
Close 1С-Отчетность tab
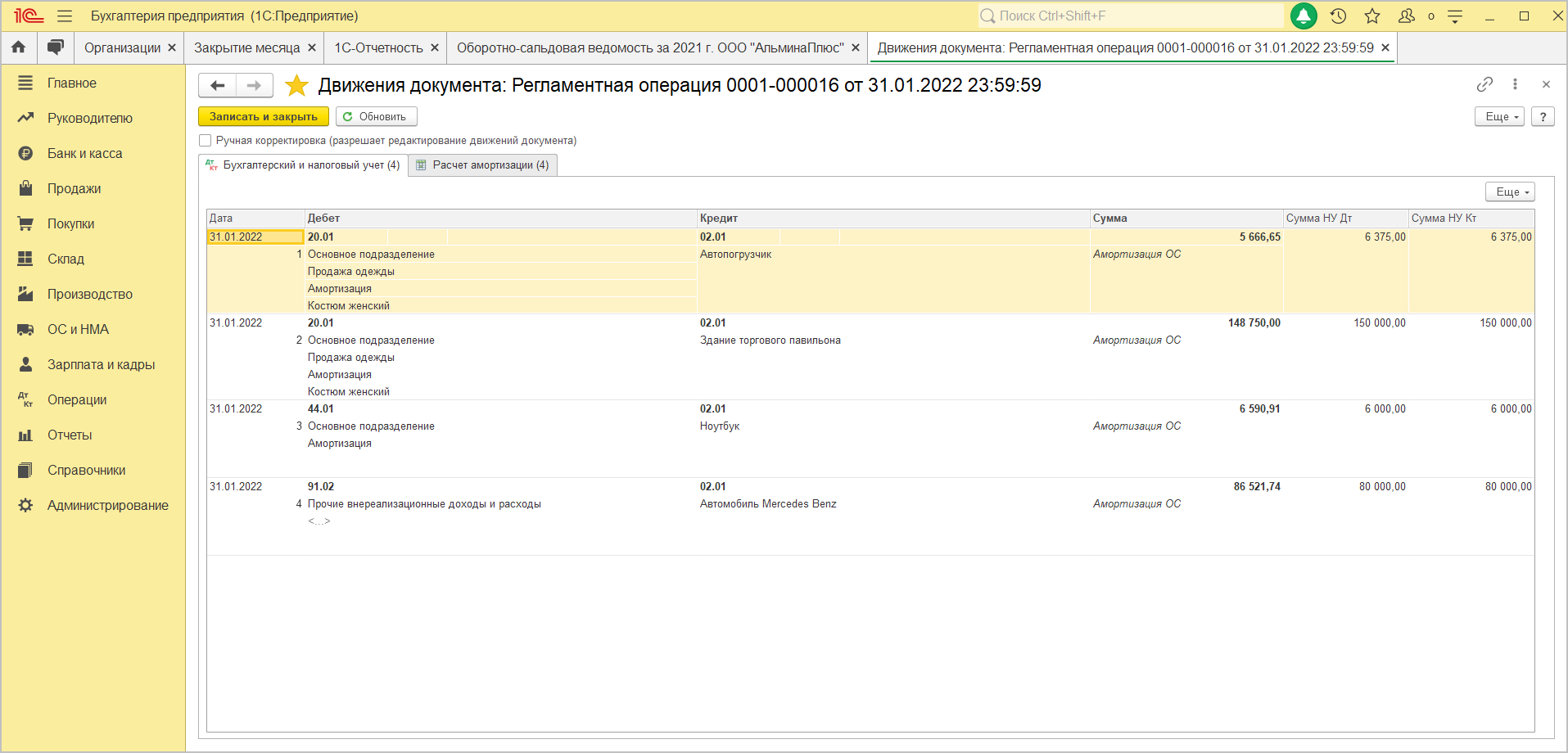435,48
